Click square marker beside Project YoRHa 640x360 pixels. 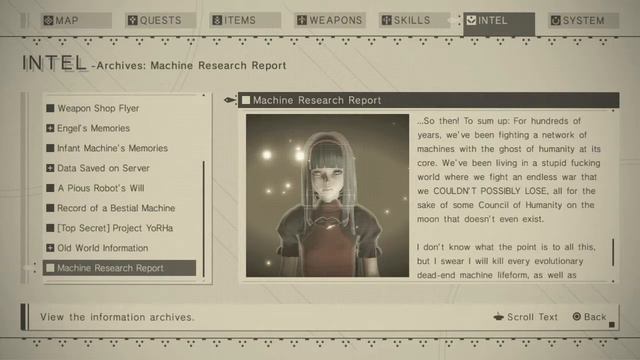tap(50, 228)
